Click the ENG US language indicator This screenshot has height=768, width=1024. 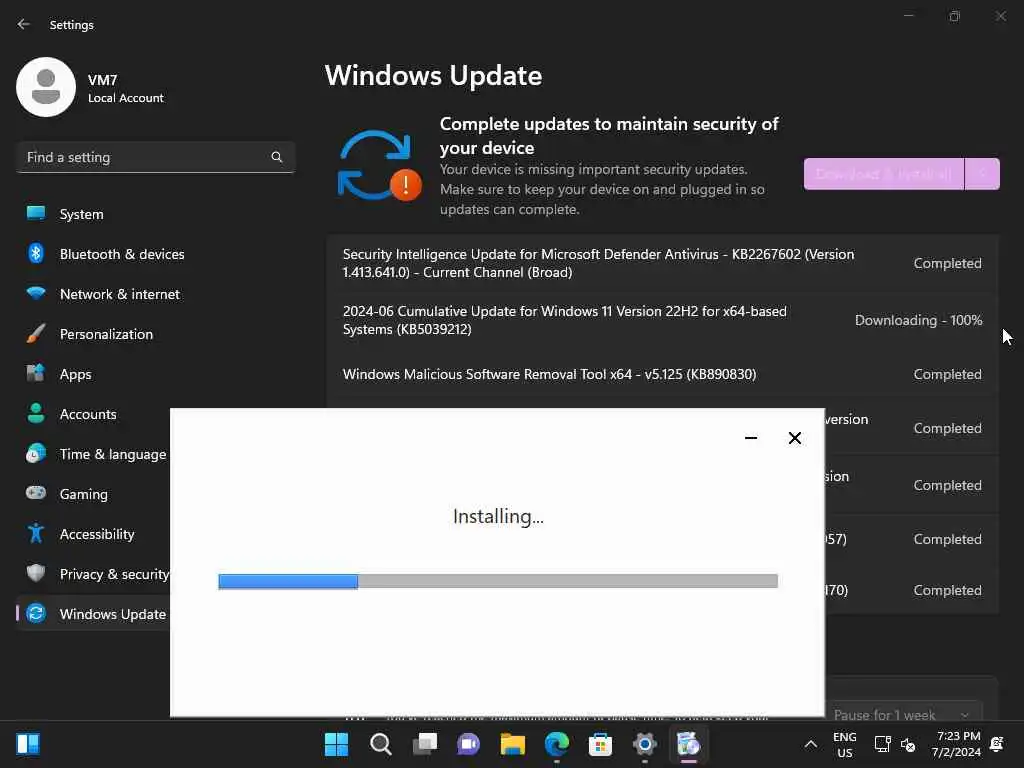pyautogui.click(x=844, y=744)
